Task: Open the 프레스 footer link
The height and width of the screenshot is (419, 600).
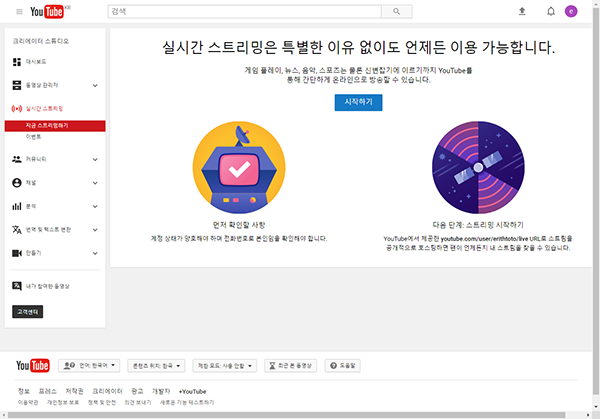Action: pos(47,391)
